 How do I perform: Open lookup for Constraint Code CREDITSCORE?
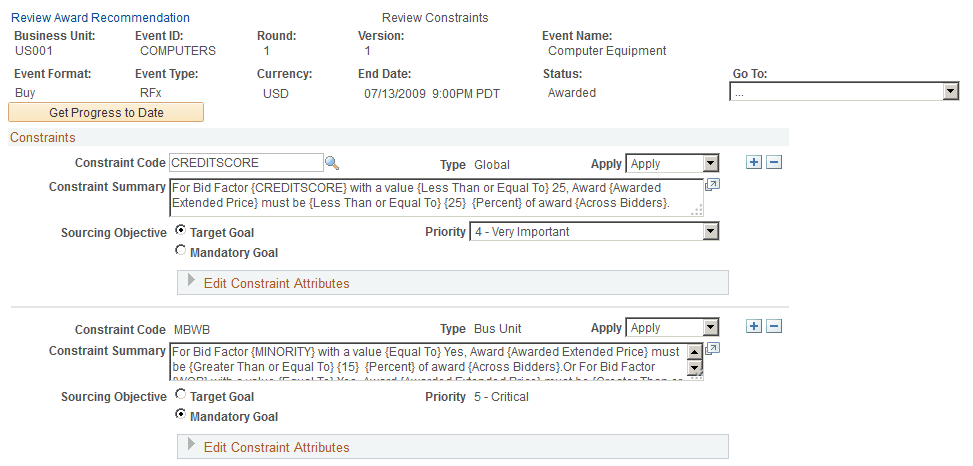[x=332, y=163]
